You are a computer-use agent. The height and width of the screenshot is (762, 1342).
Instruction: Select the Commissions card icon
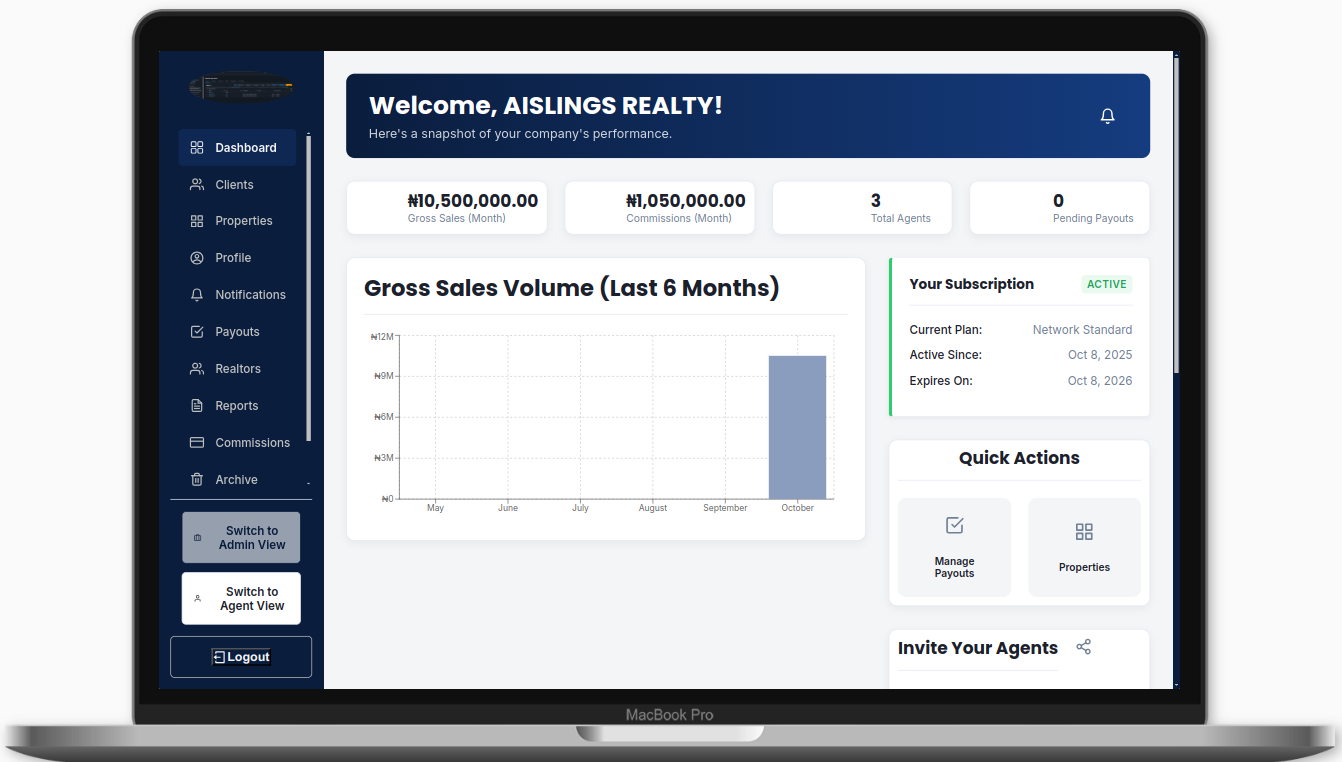(x=196, y=442)
